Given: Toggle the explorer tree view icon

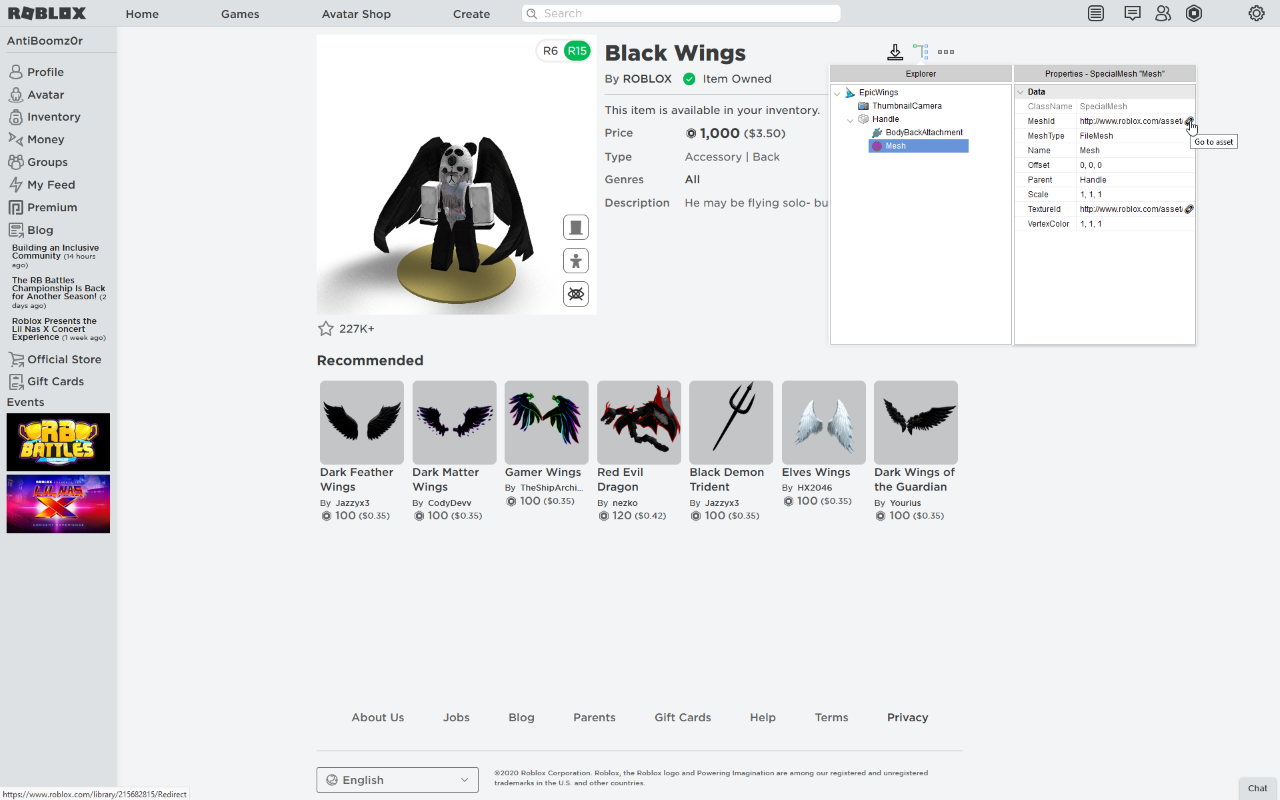Looking at the screenshot, I should click(x=920, y=52).
